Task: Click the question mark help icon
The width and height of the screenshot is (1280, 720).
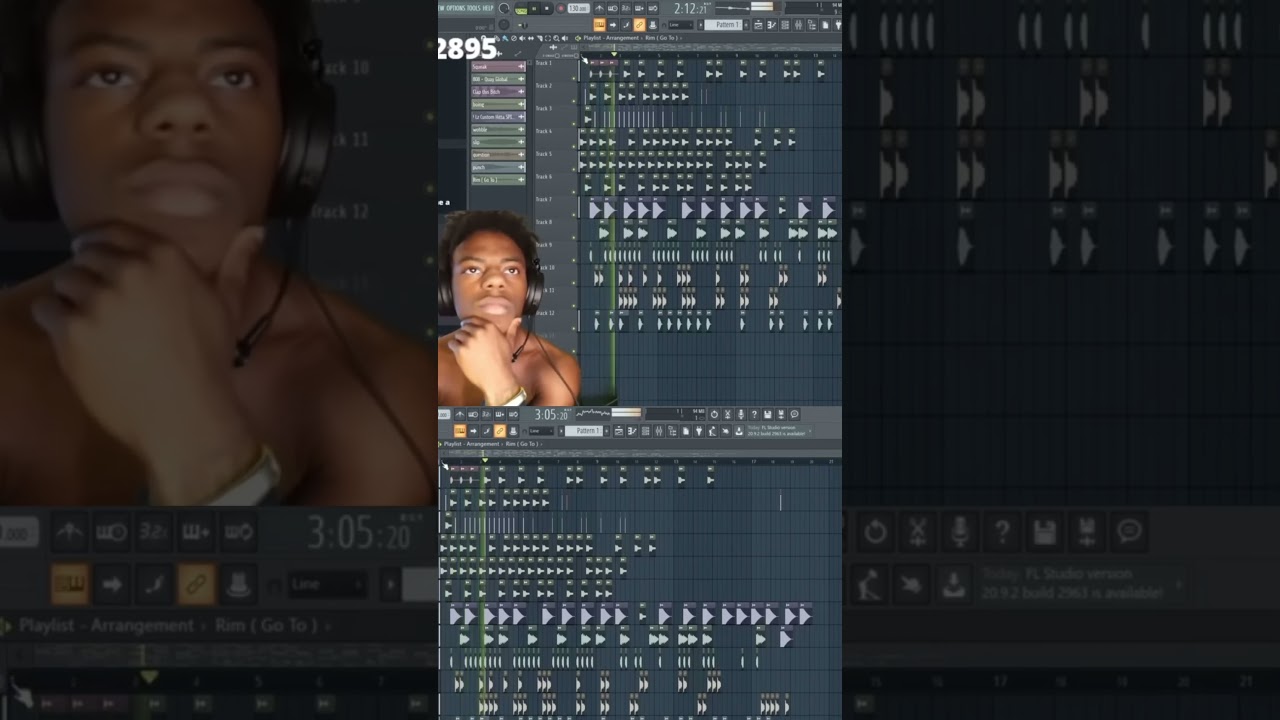Action: (754, 414)
